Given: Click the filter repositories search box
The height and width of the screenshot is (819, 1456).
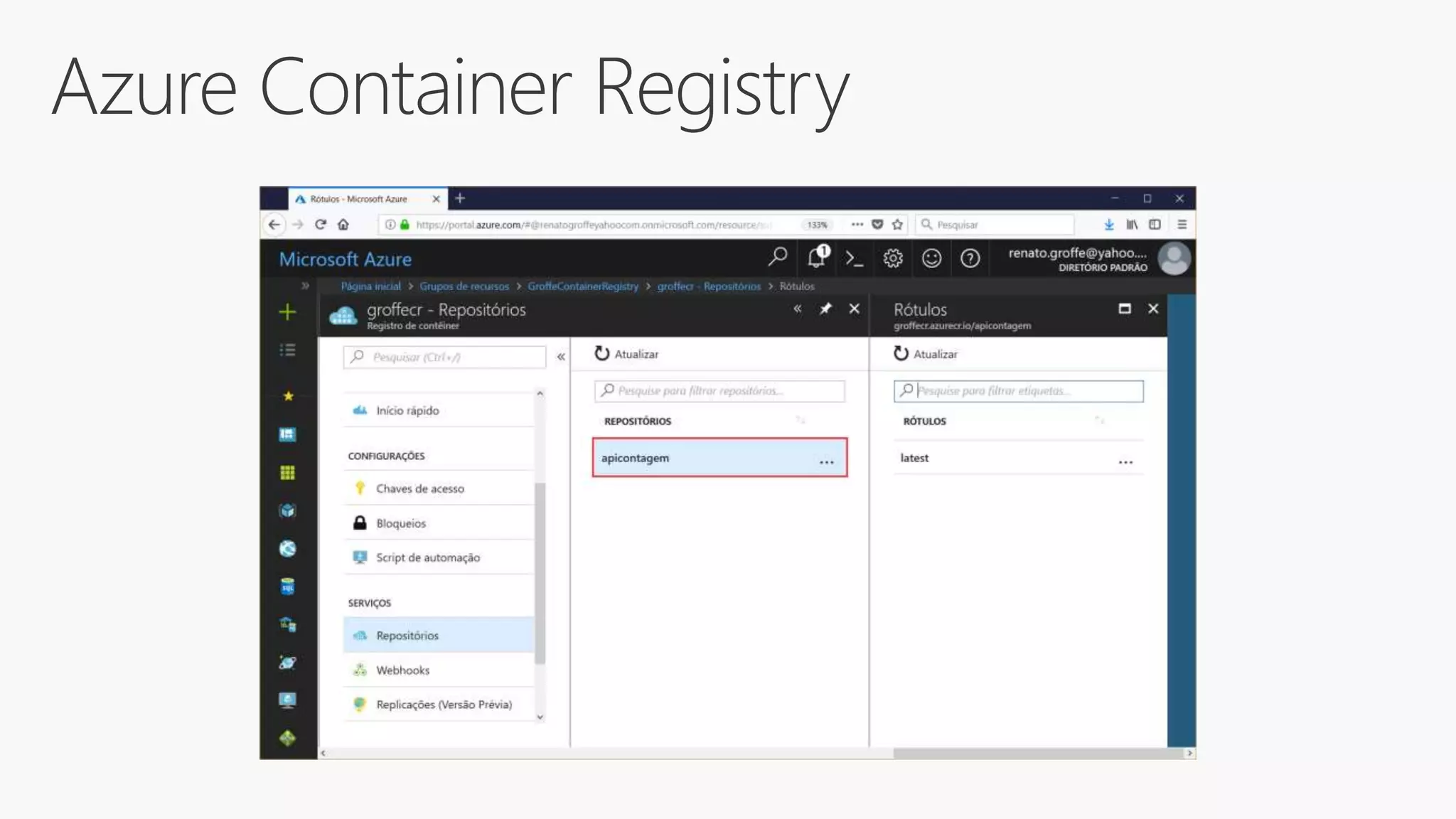Looking at the screenshot, I should 719,391.
